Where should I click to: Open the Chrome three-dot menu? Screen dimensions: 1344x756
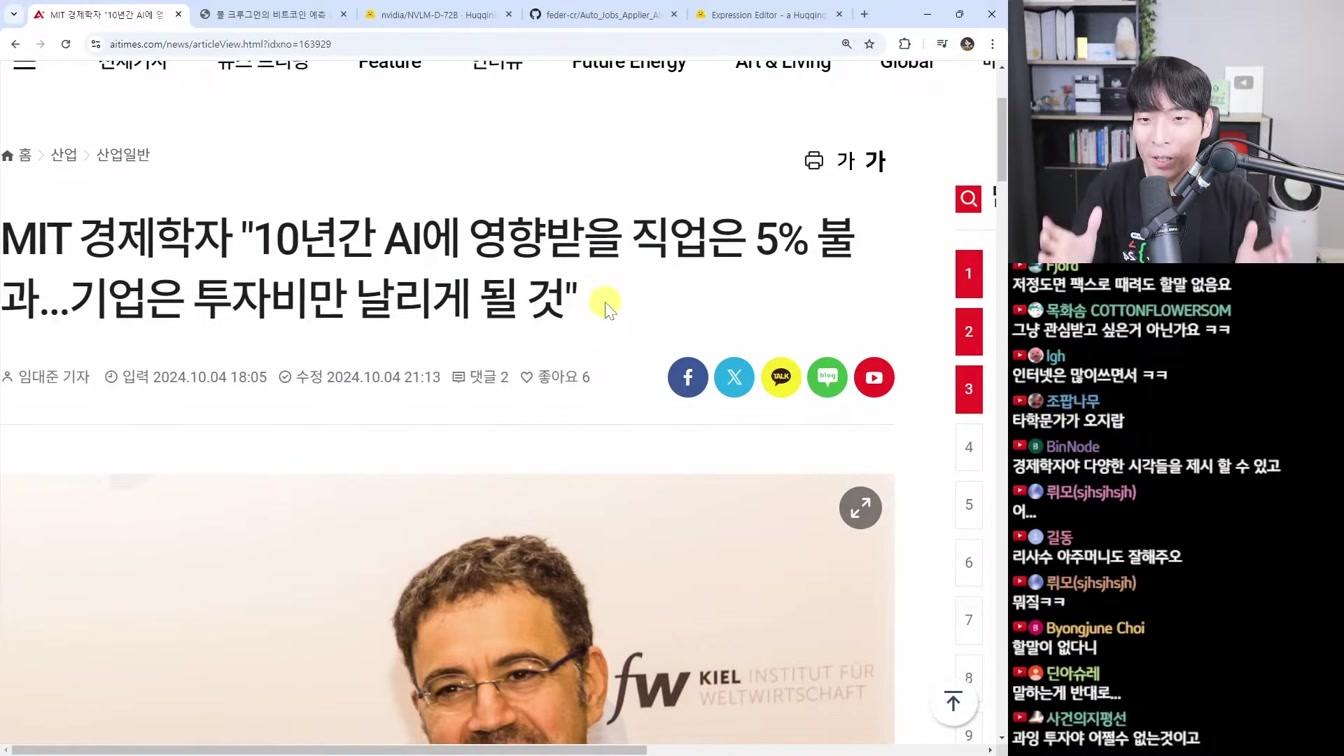coord(992,44)
